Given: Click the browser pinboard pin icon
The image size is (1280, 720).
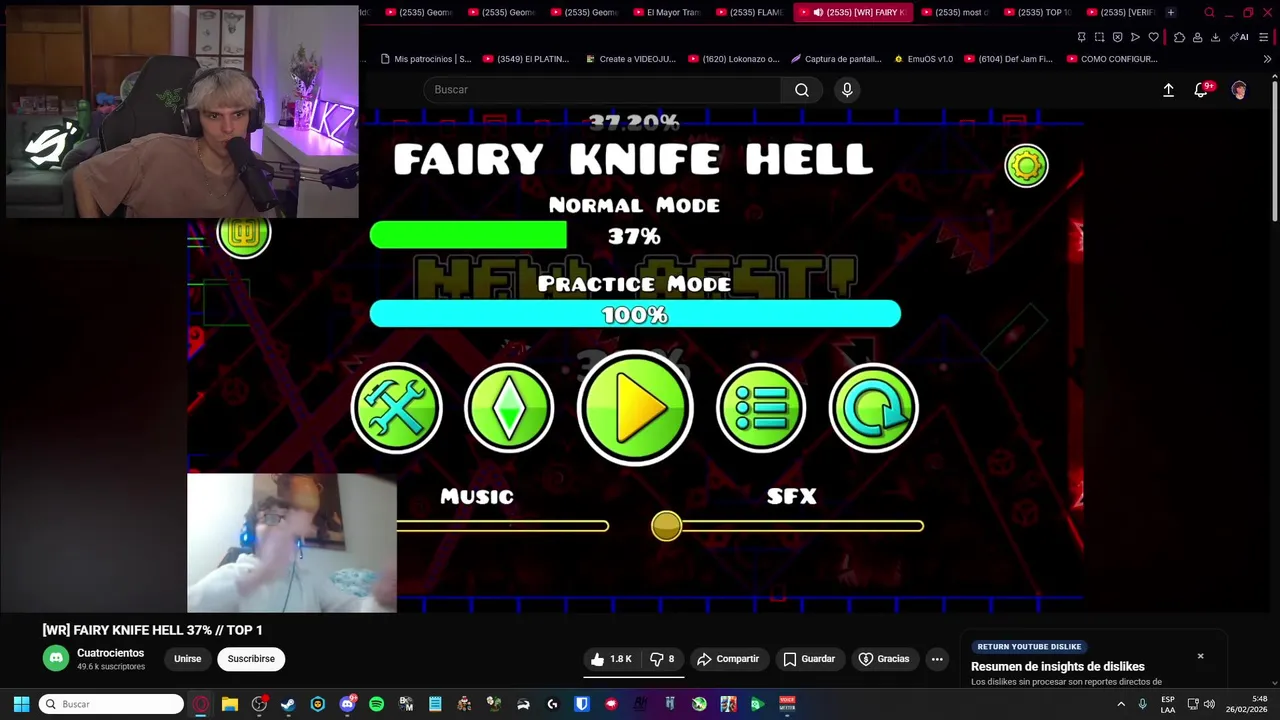Looking at the screenshot, I should tap(1081, 37).
